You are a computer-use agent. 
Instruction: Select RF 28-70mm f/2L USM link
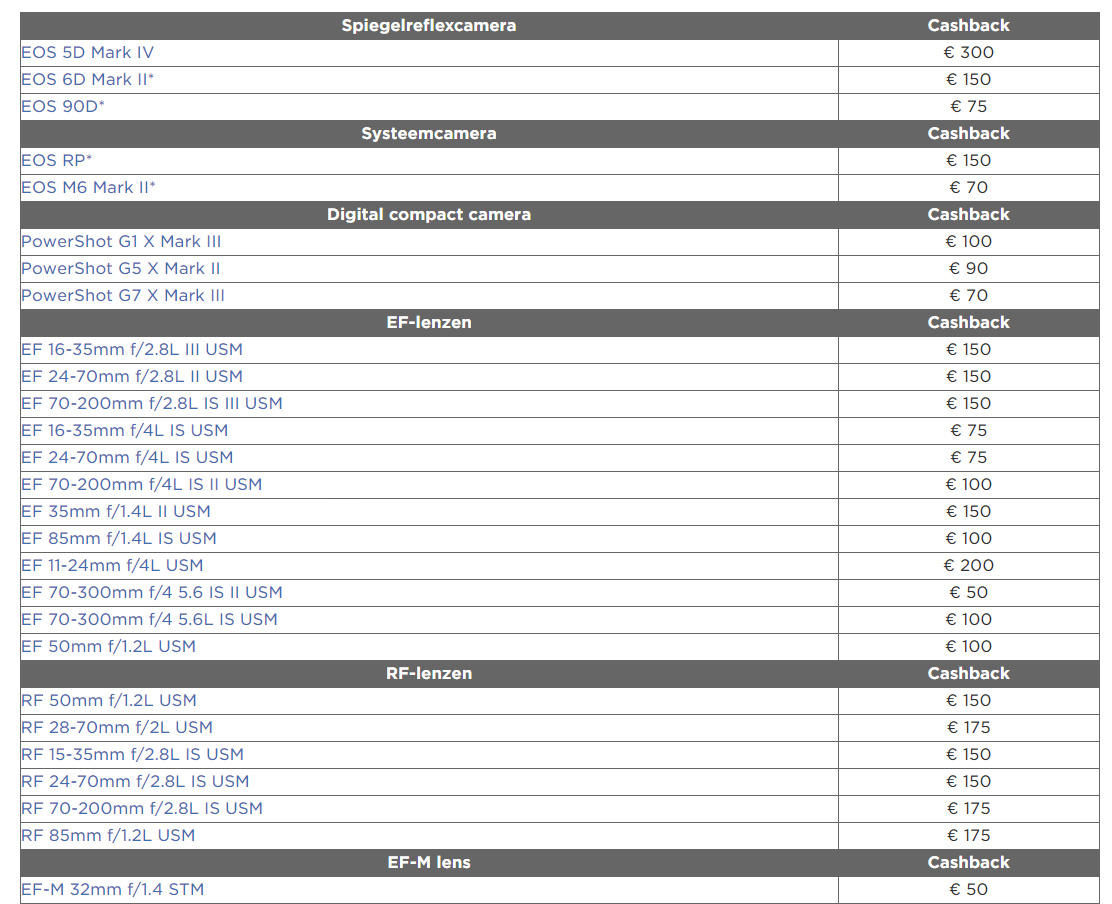pyautogui.click(x=117, y=728)
